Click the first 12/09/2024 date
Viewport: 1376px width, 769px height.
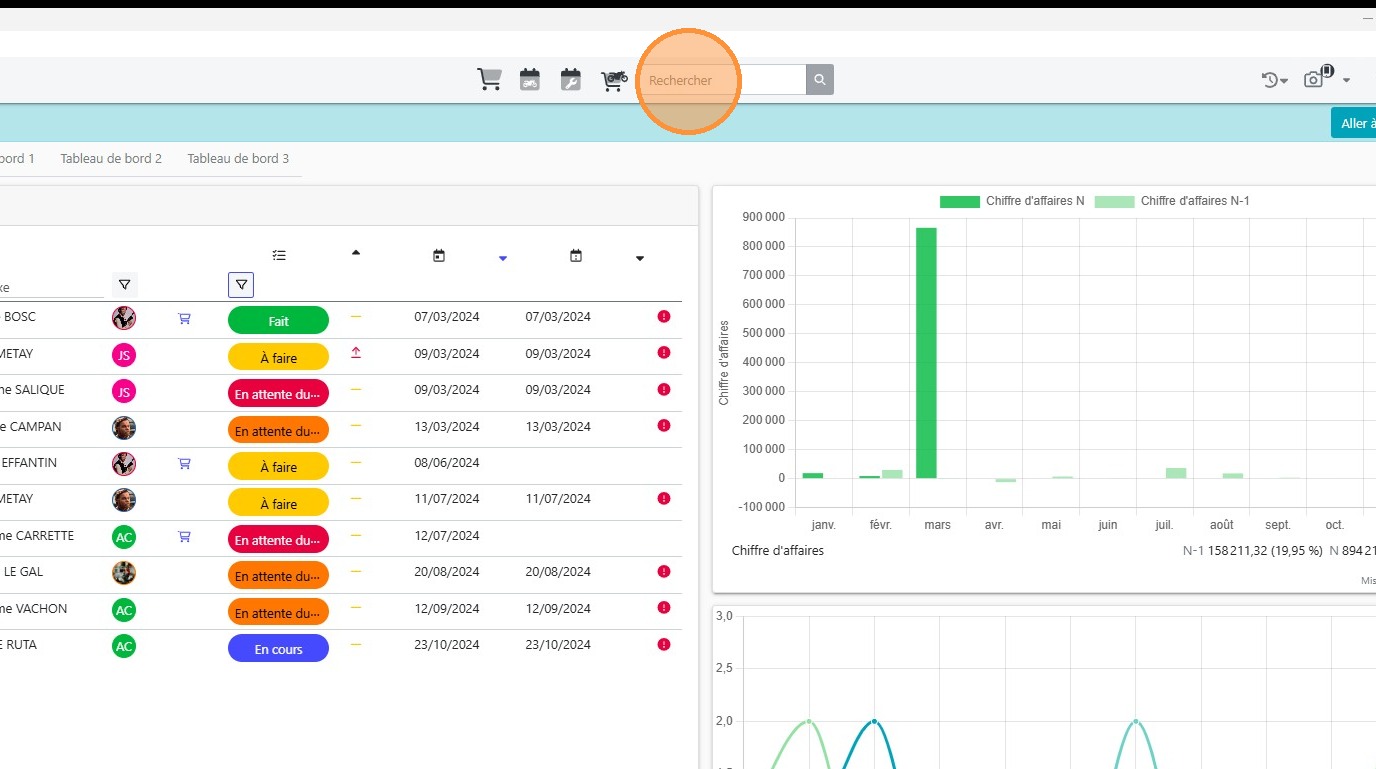pos(447,608)
